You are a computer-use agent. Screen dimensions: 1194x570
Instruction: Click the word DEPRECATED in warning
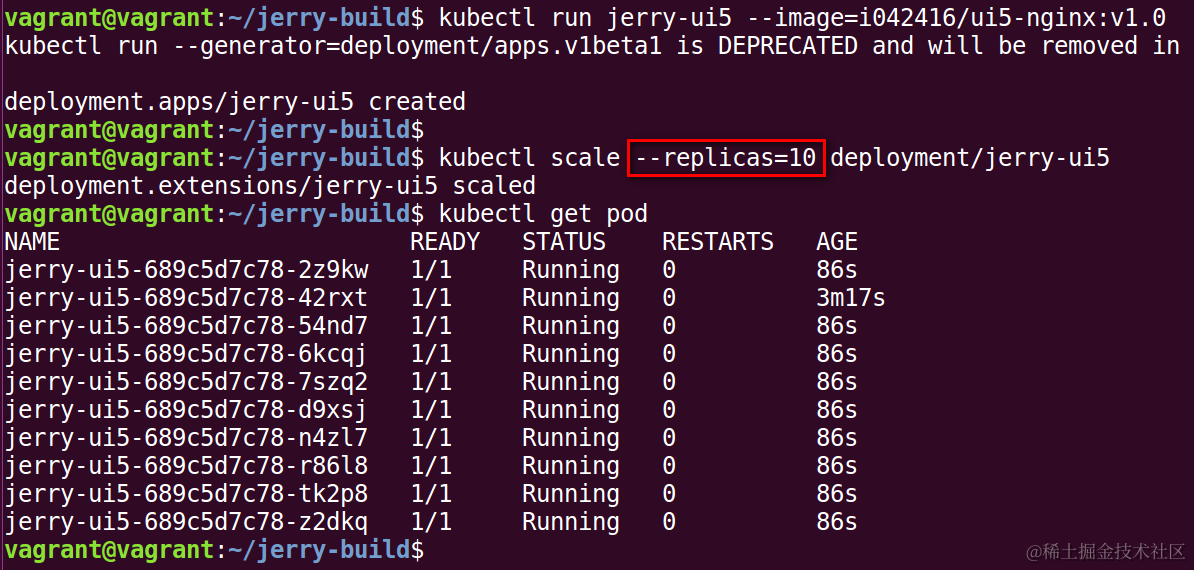click(788, 46)
